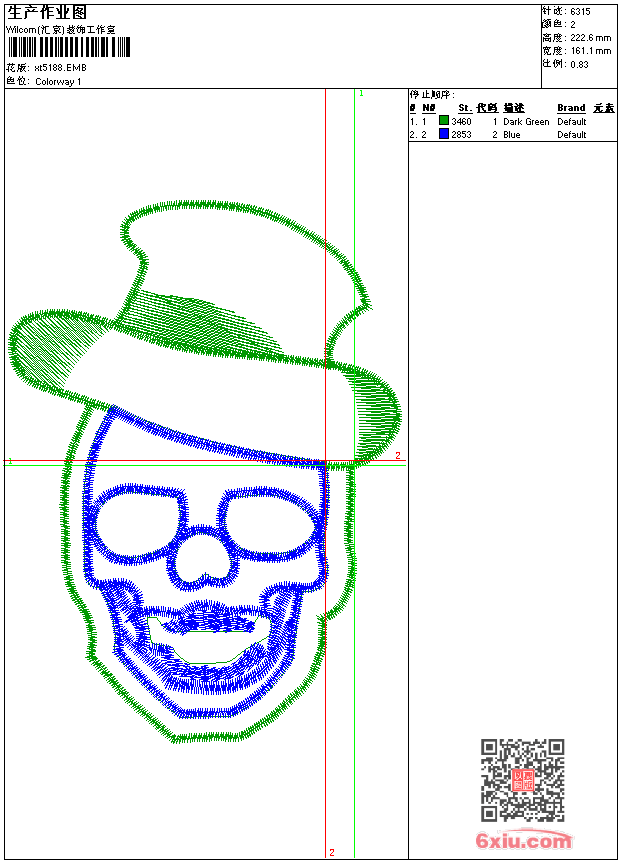Click the 'St.' column header
Viewport: 620px width, 860px height.
pyautogui.click(x=464, y=108)
